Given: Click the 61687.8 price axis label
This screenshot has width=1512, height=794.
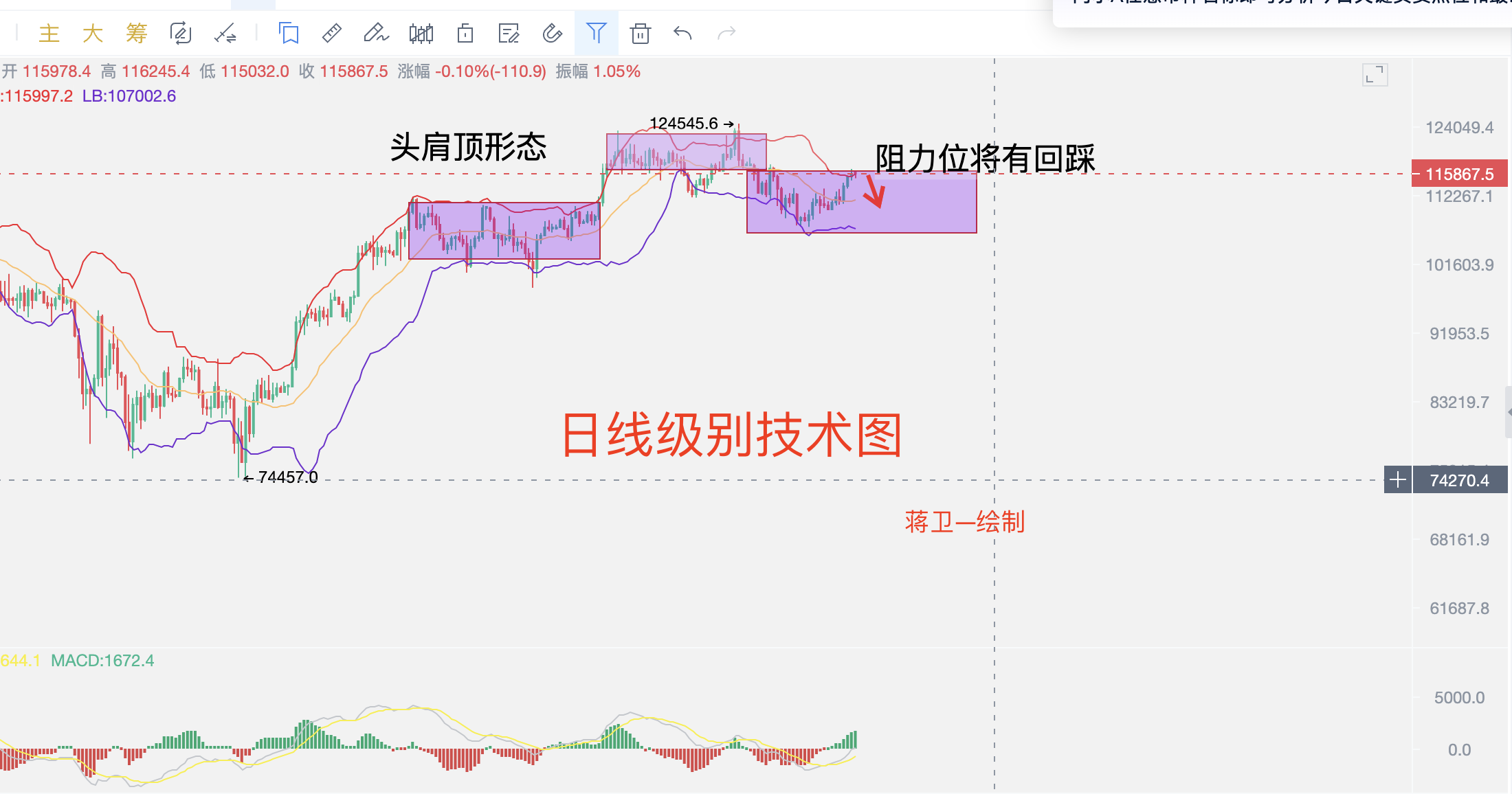Looking at the screenshot, I should [x=1460, y=609].
